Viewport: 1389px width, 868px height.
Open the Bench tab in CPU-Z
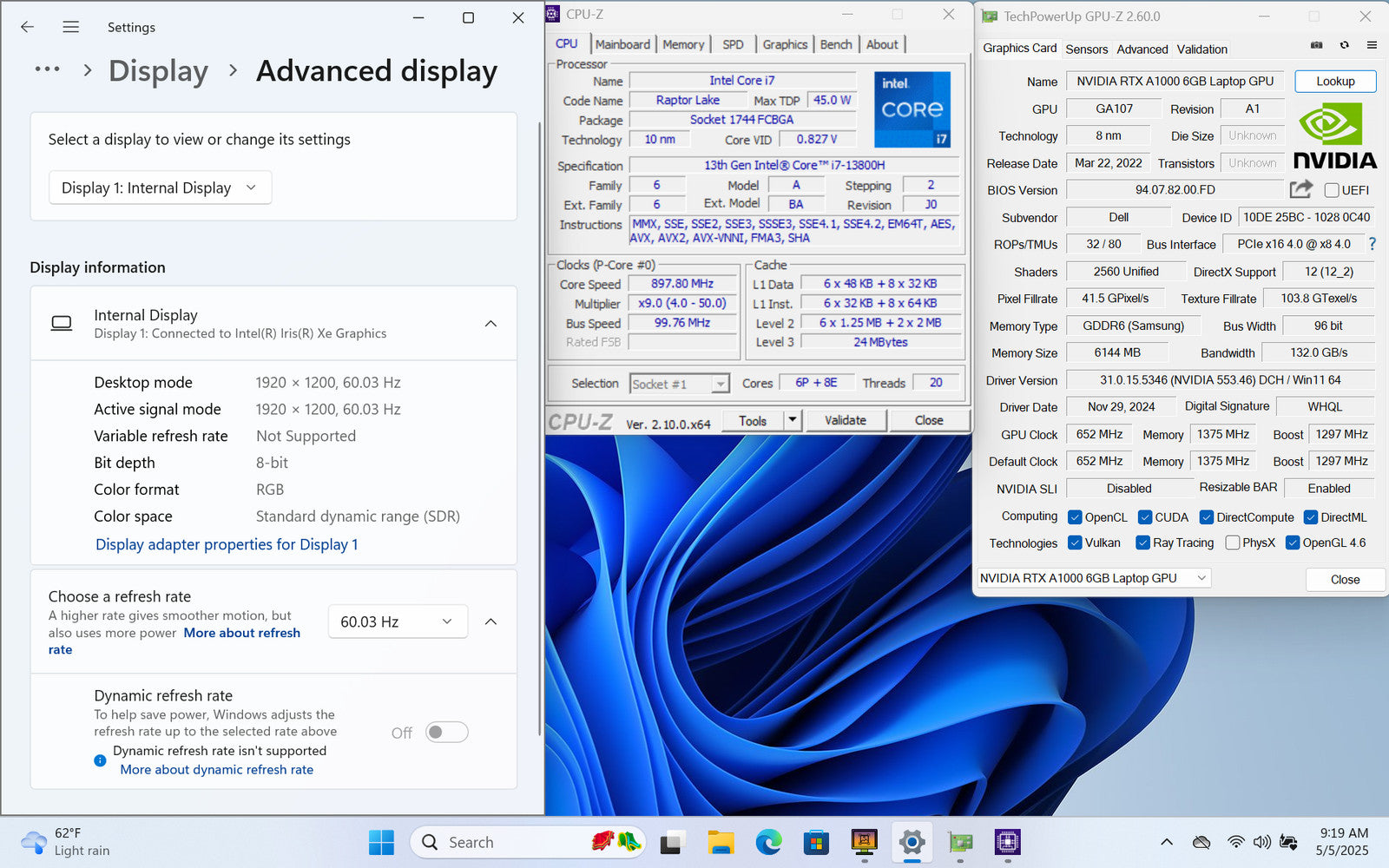pyautogui.click(x=836, y=44)
